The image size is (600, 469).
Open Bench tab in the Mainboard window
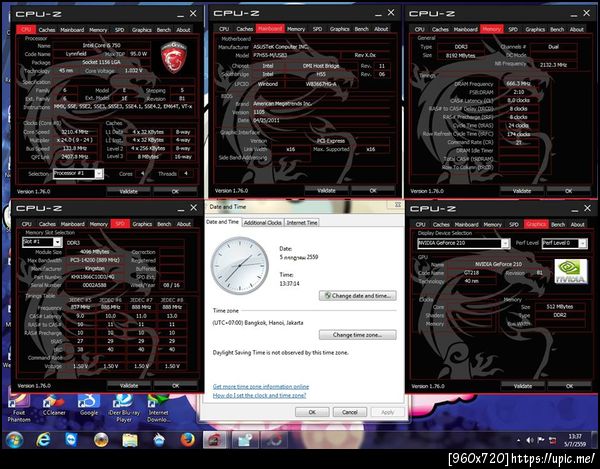click(x=361, y=29)
